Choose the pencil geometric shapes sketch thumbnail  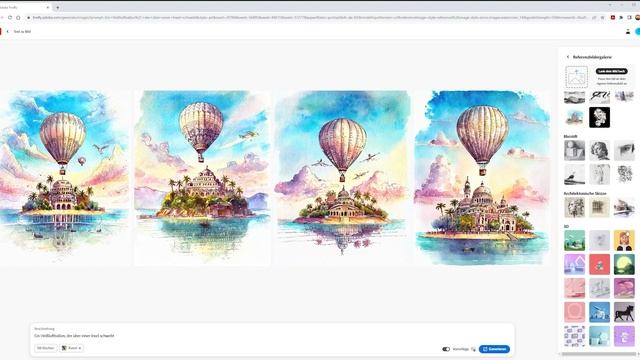[574, 150]
